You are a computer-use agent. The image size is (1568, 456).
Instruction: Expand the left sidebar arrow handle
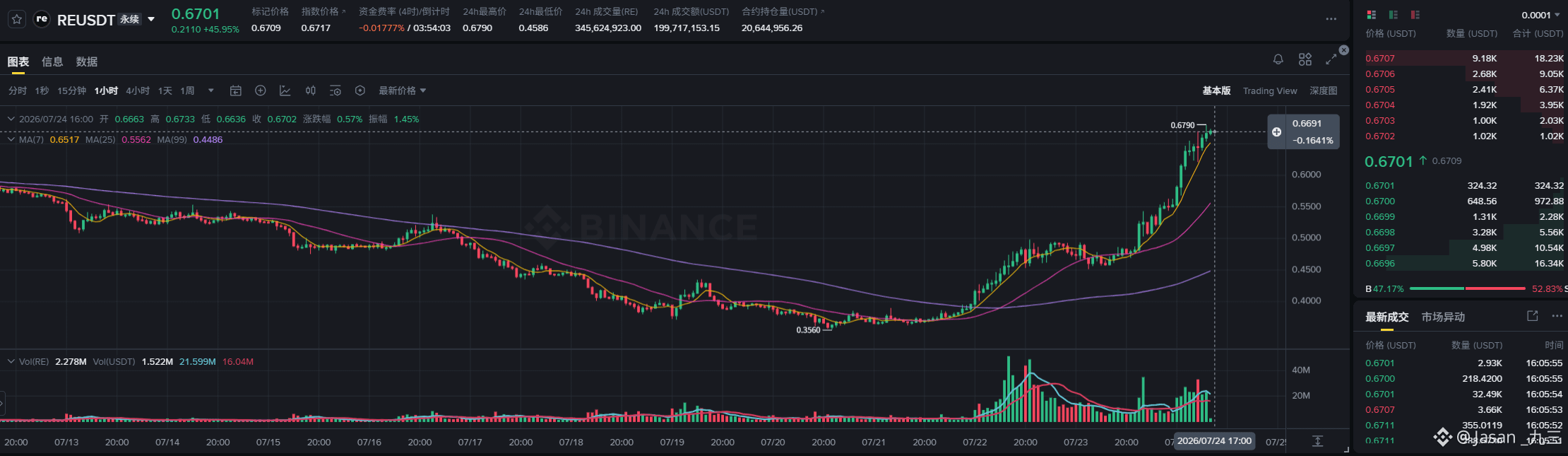(x=2, y=404)
